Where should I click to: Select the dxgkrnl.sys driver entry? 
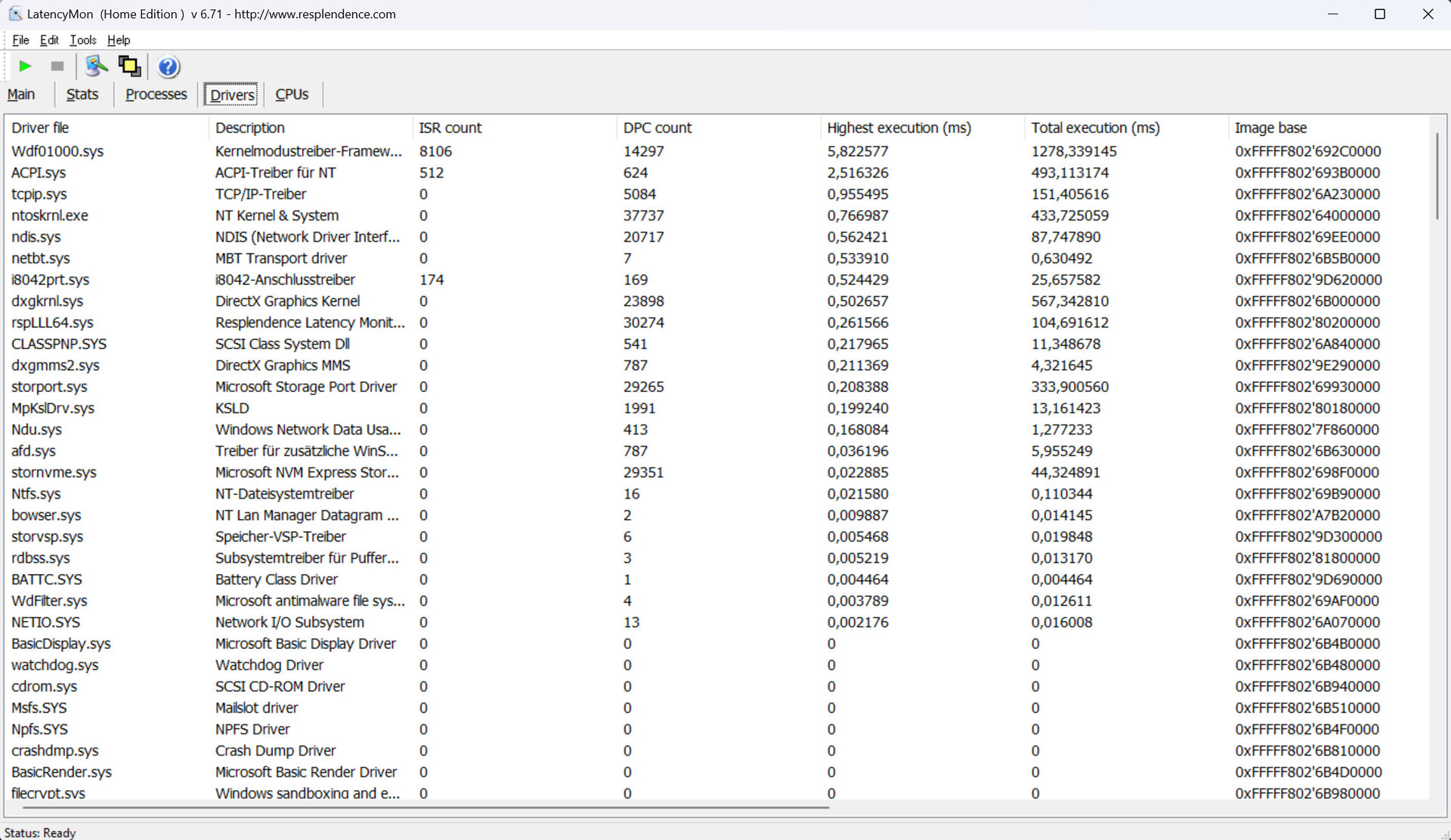click(47, 301)
